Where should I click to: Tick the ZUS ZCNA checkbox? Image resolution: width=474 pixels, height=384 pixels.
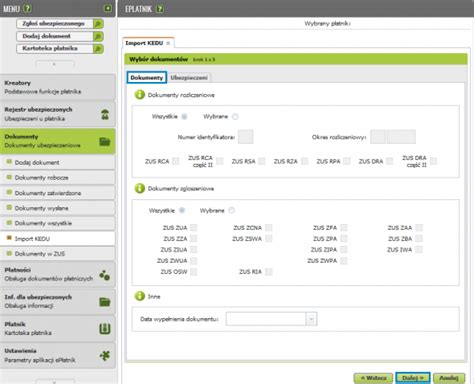tap(269, 228)
